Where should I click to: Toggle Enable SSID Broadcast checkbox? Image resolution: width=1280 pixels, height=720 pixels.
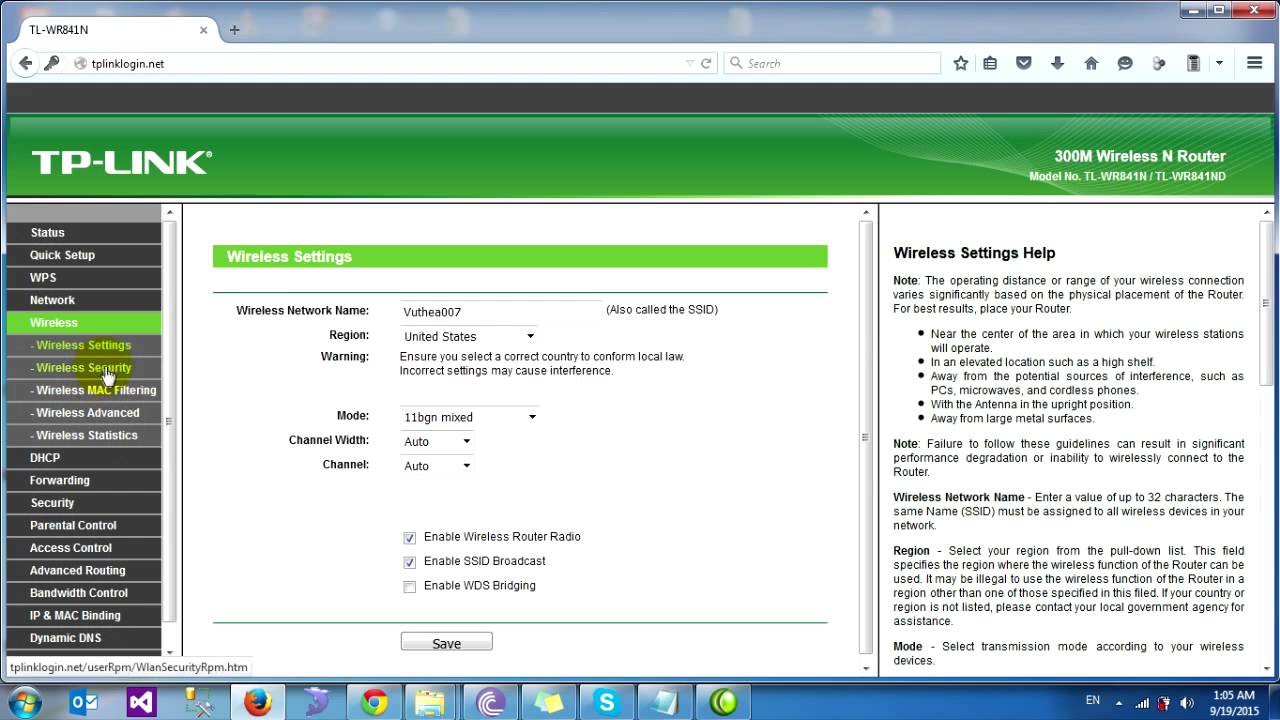click(409, 562)
